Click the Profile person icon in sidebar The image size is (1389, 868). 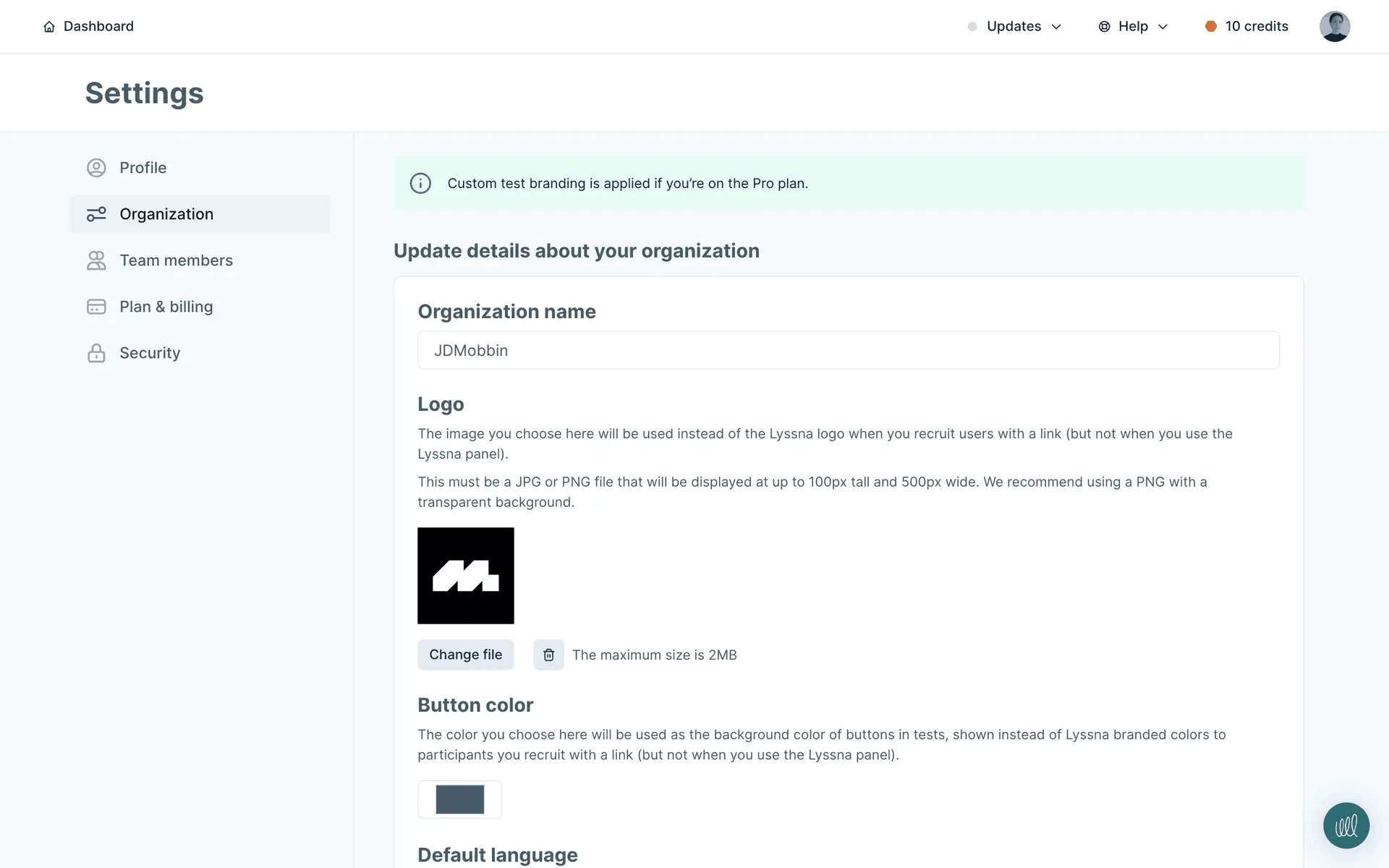click(96, 168)
